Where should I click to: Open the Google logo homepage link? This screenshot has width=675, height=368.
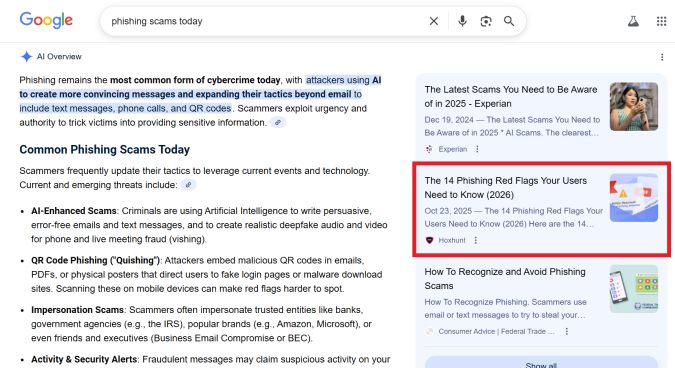coord(46,21)
